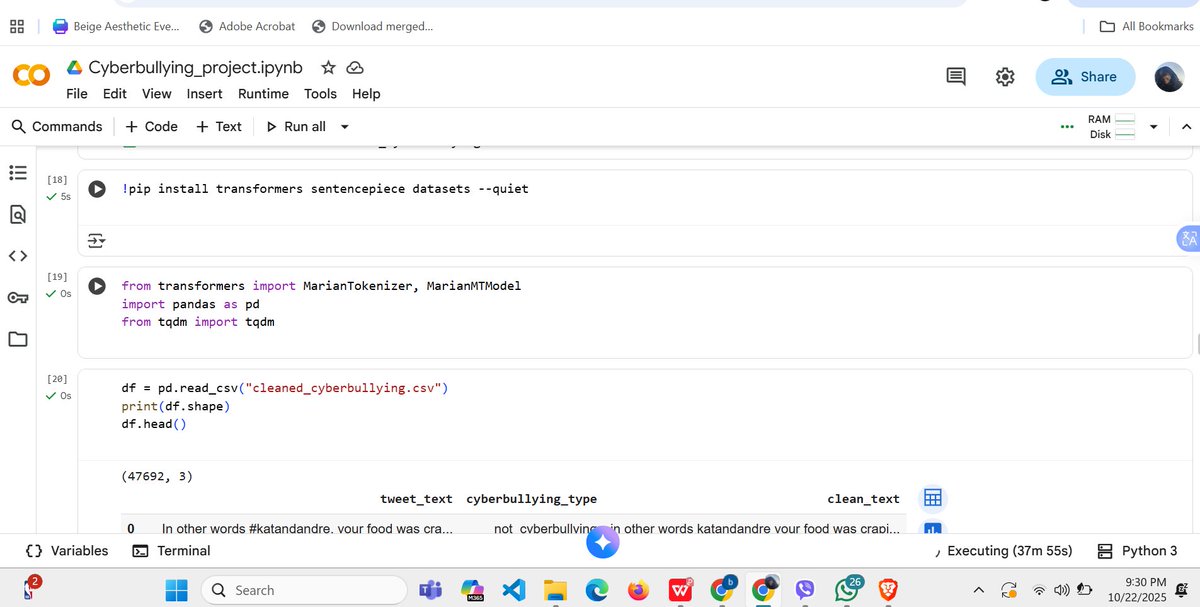Image resolution: width=1200 pixels, height=607 pixels.
Task: Open Firefox from taskbar
Action: tap(638, 590)
